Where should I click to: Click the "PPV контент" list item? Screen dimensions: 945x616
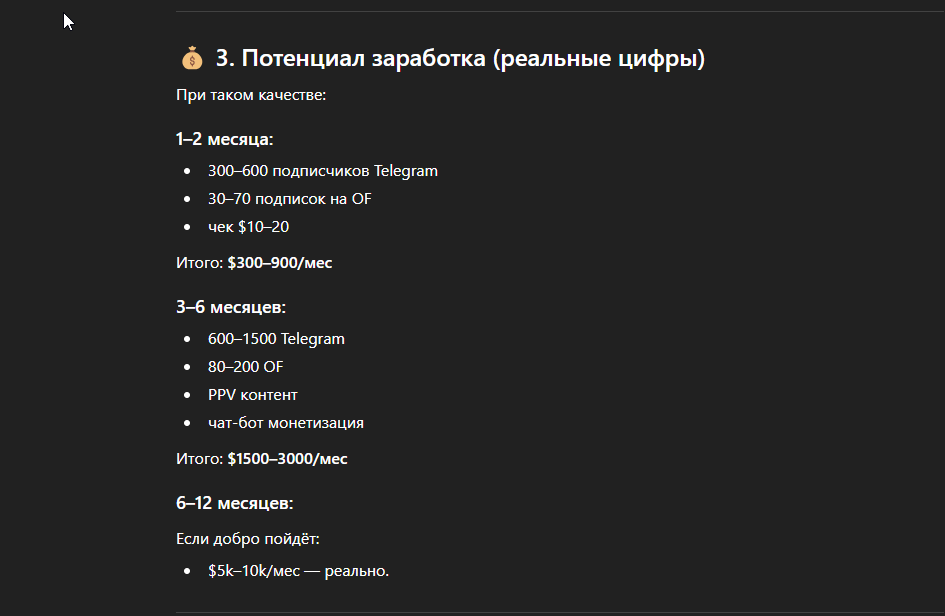click(253, 395)
